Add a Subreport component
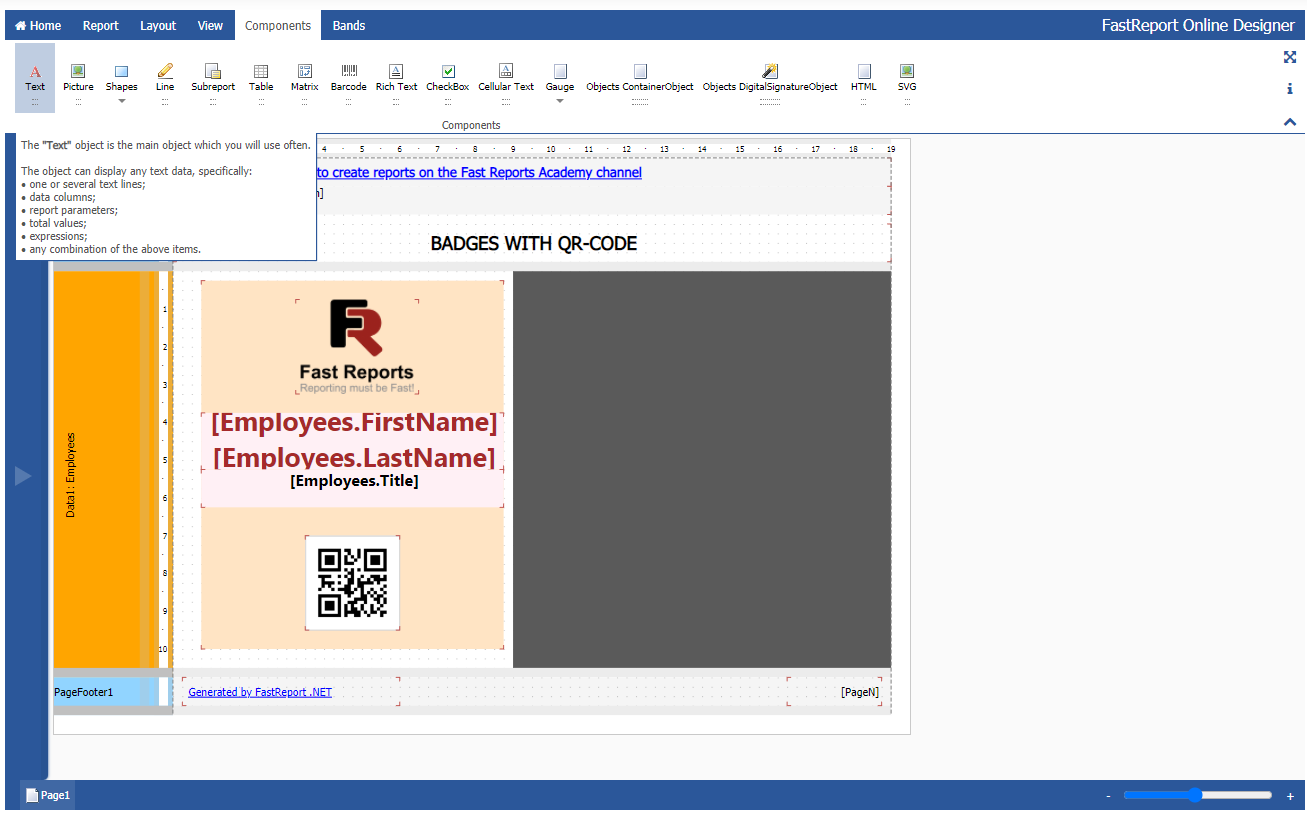Screen dimensions: 1307x816 pos(213,78)
